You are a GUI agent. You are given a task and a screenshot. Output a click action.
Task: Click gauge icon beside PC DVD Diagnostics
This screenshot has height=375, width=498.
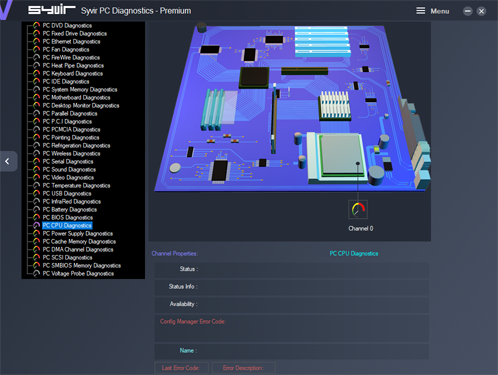pyautogui.click(x=36, y=25)
